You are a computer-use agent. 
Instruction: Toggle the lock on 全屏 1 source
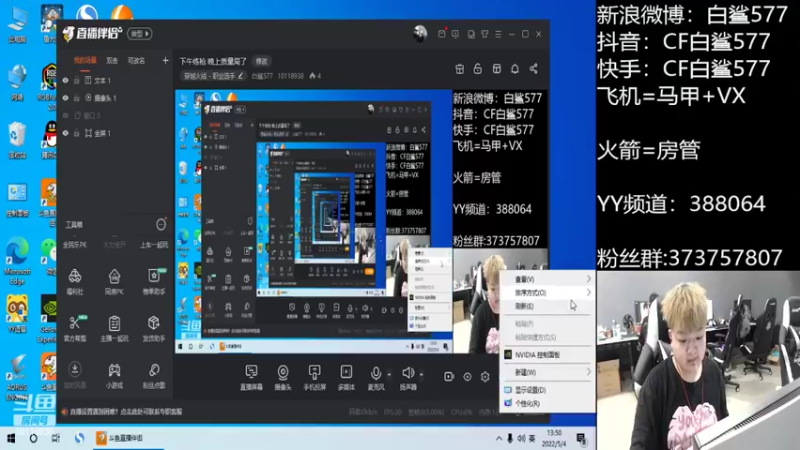coord(77,133)
